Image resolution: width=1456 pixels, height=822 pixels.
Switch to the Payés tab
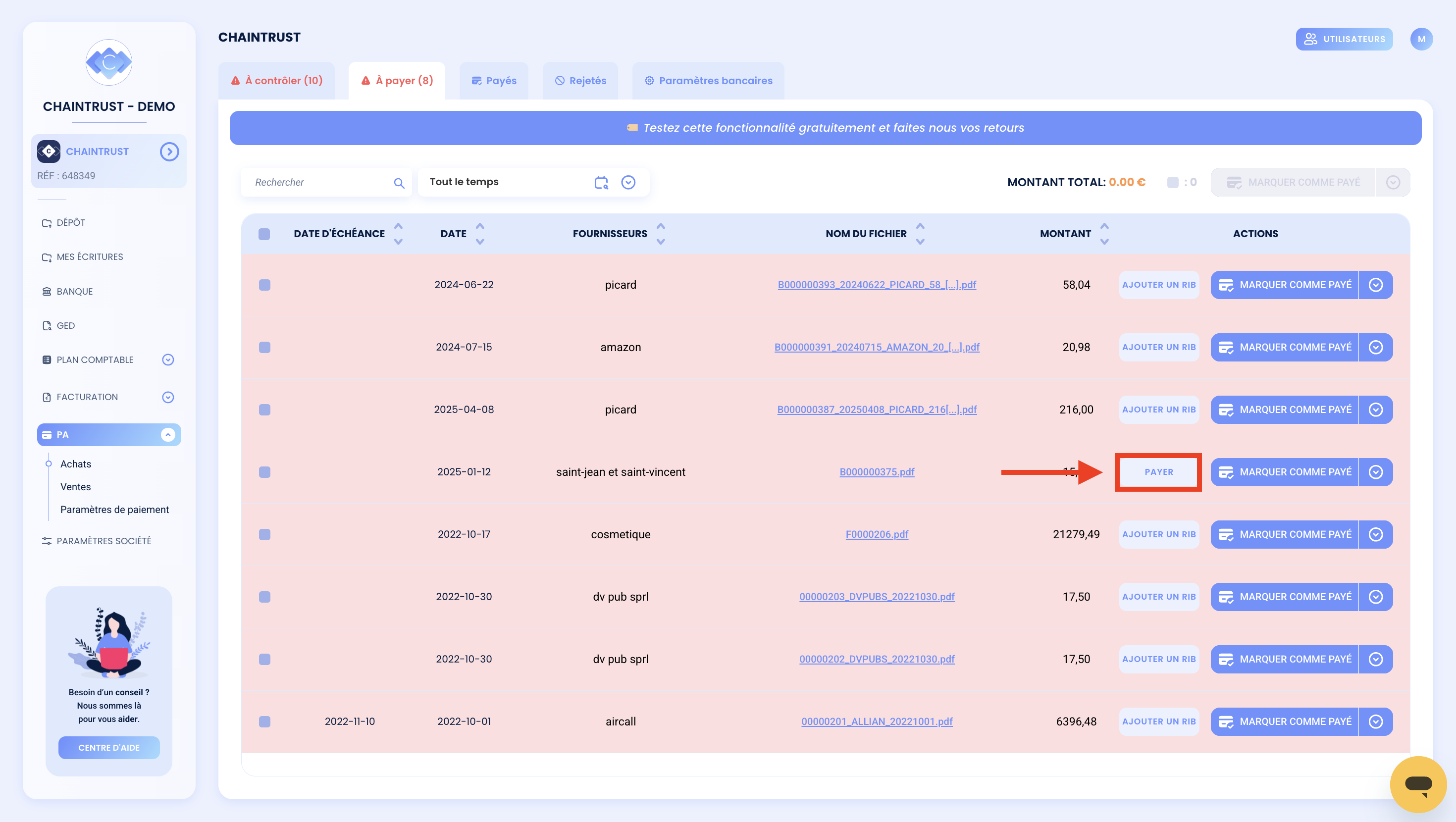(494, 81)
